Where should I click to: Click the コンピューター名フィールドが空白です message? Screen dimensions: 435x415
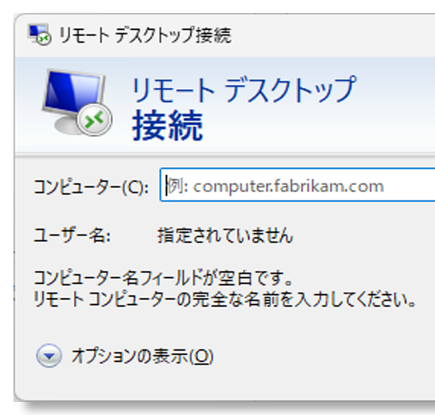coord(163,278)
